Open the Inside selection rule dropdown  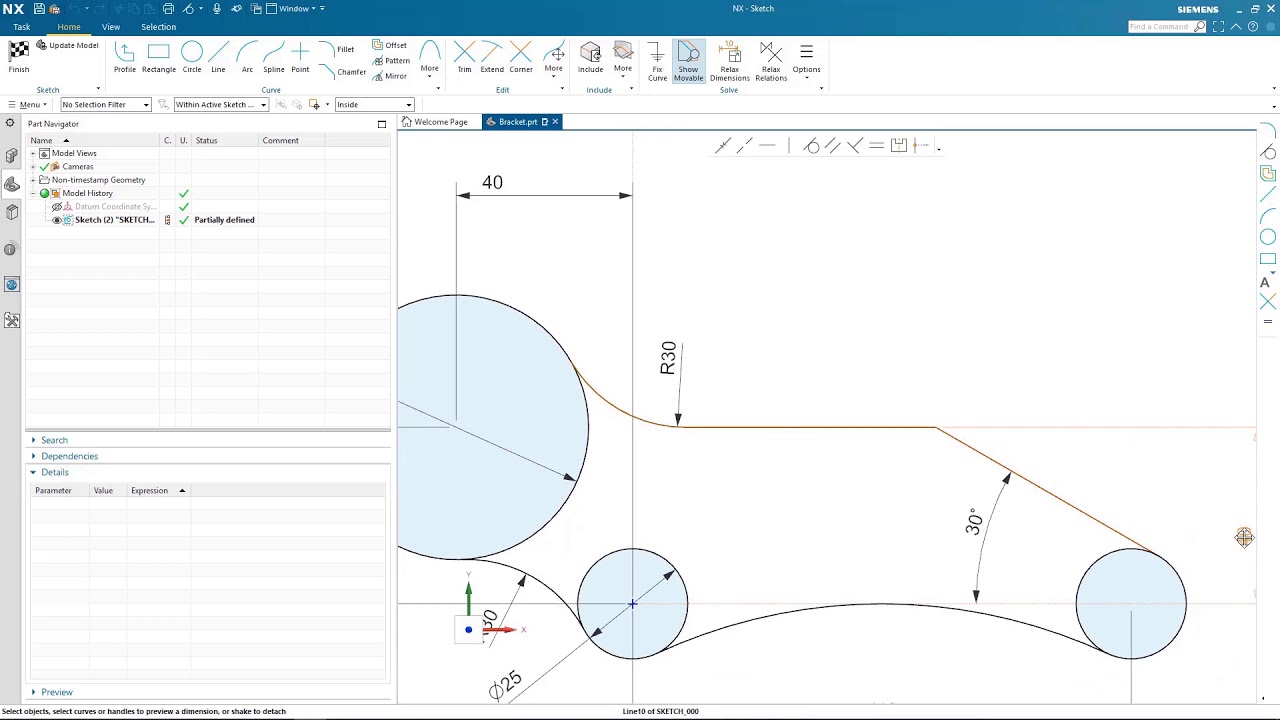[x=374, y=105]
